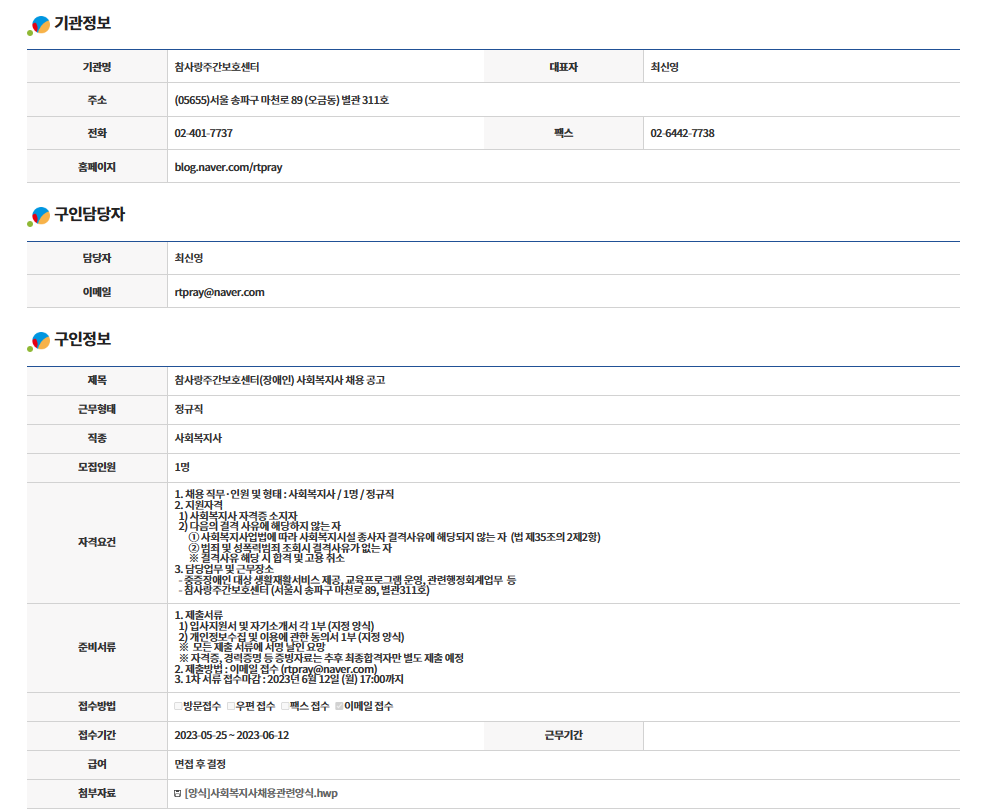Image resolution: width=1002 pixels, height=810 pixels.
Task: Click the organization name 참사랑주간보호센터
Action: [x=216, y=67]
